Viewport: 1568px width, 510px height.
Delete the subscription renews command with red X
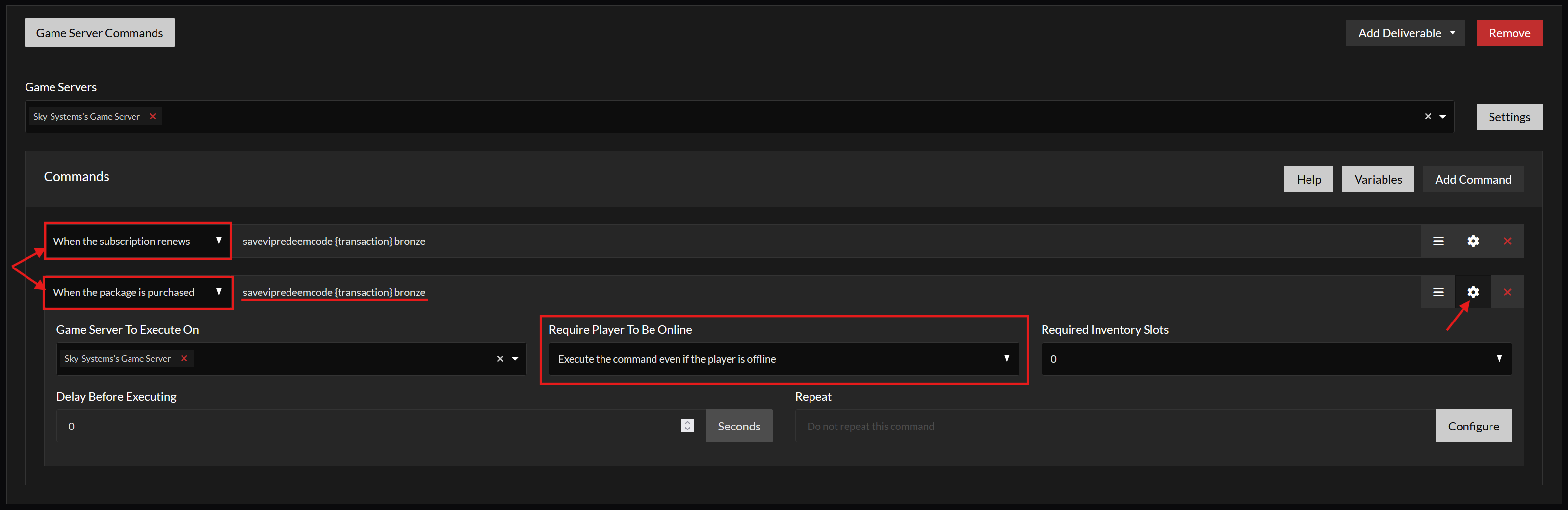pyautogui.click(x=1507, y=242)
